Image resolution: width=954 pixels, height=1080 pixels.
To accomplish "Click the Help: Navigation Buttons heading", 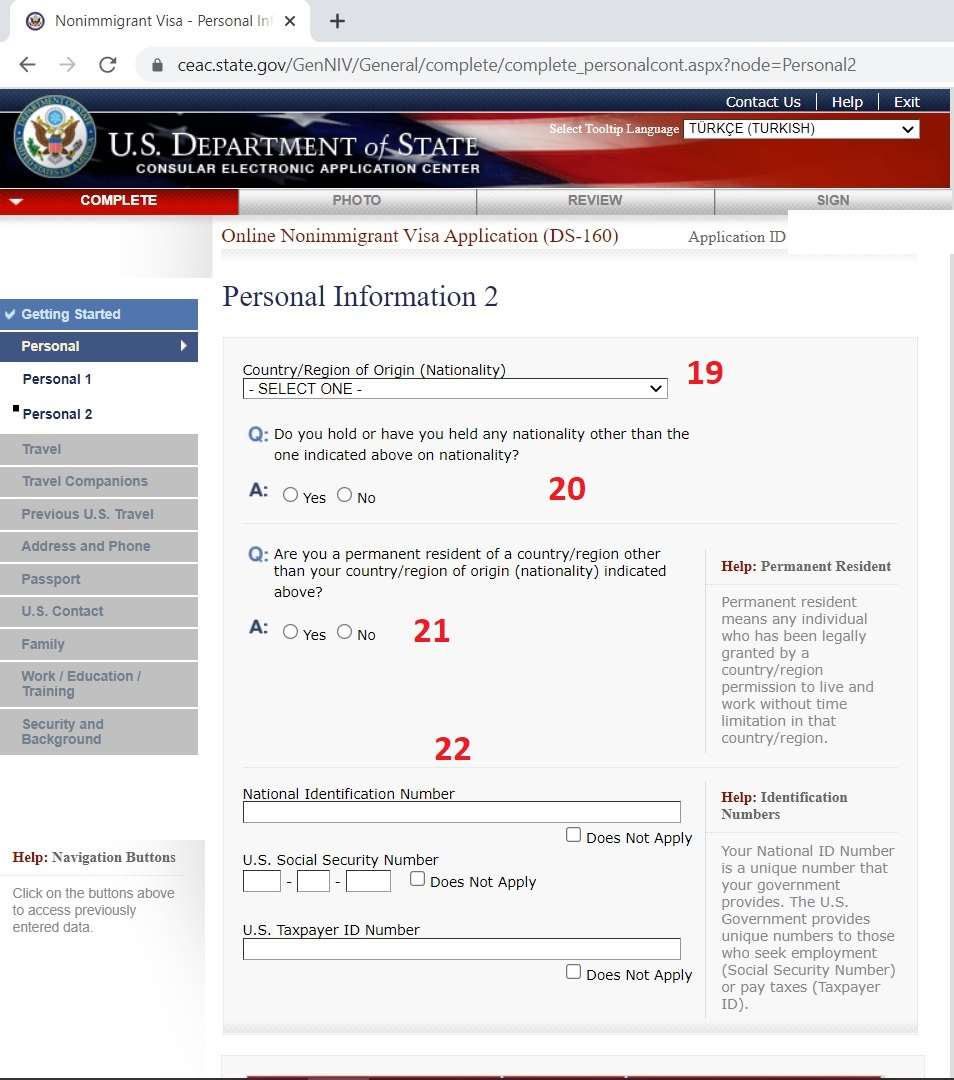I will [94, 857].
